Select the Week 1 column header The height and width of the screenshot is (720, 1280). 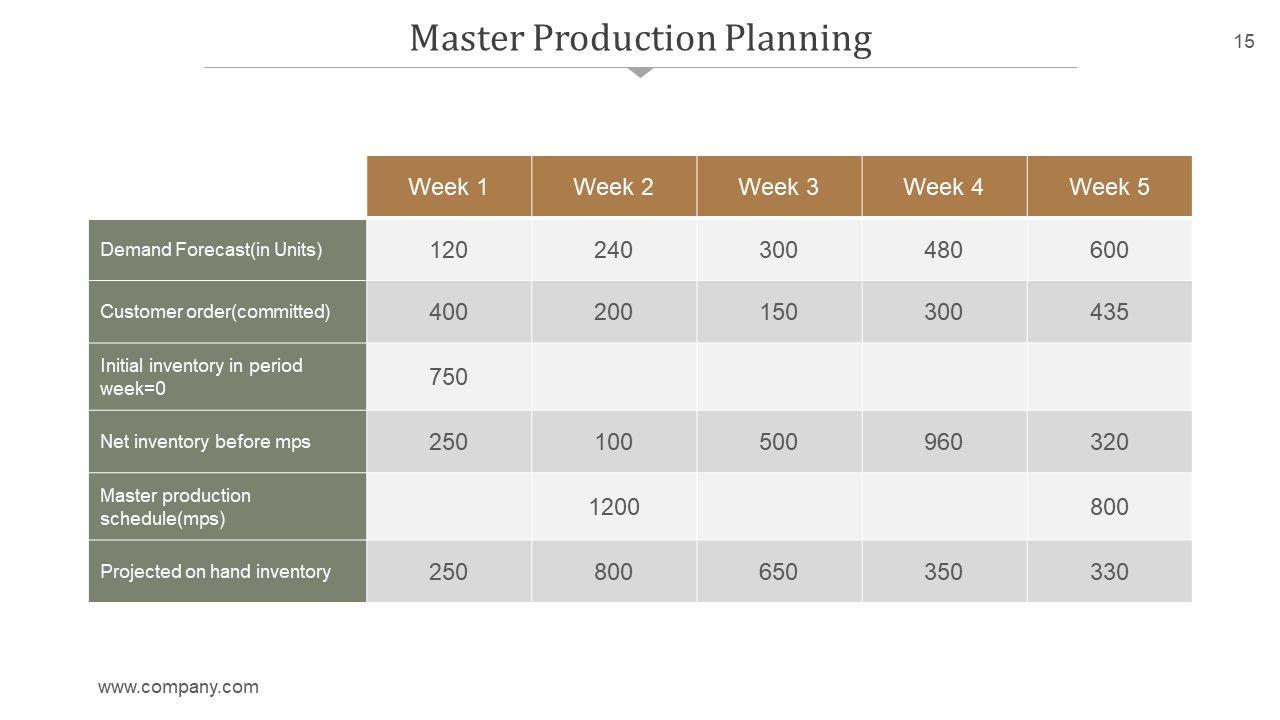448,187
